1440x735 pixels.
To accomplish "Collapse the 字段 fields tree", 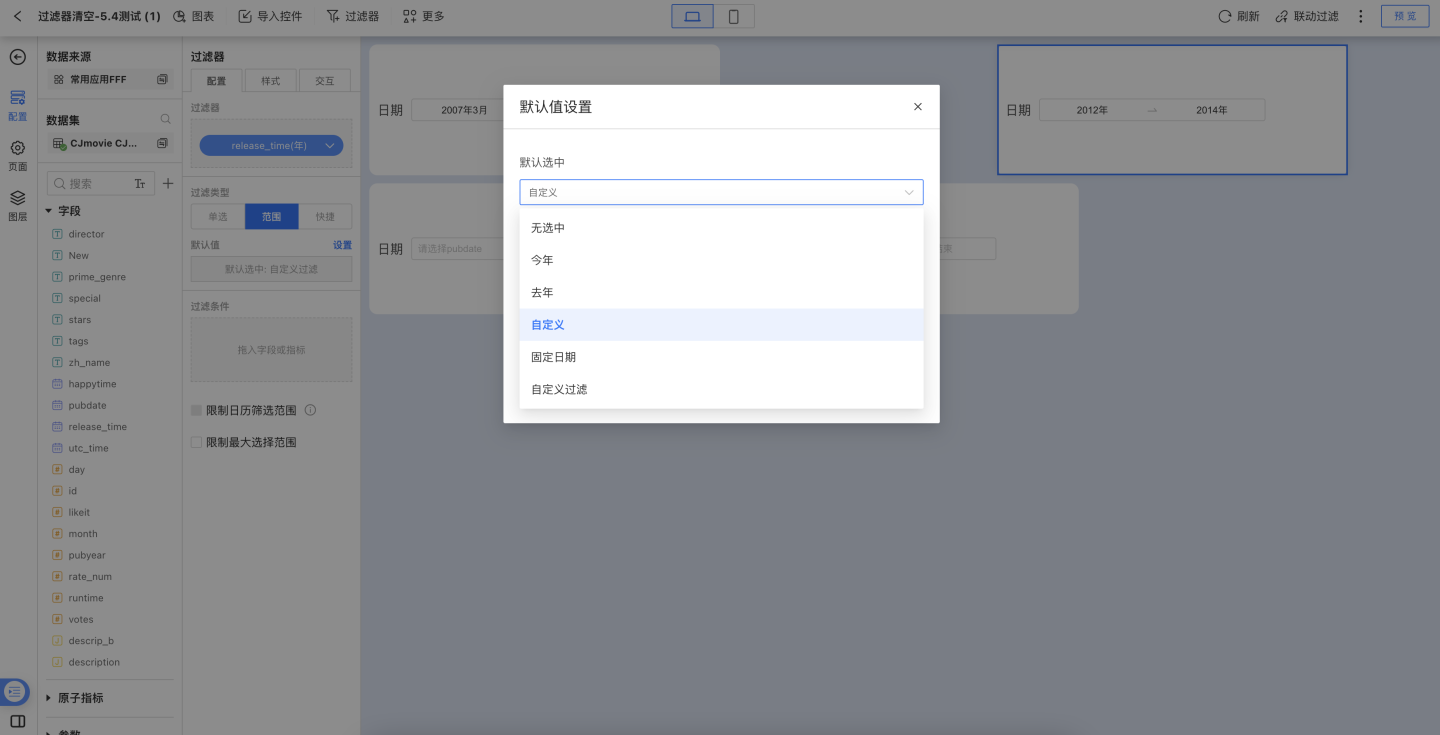I will (x=49, y=211).
